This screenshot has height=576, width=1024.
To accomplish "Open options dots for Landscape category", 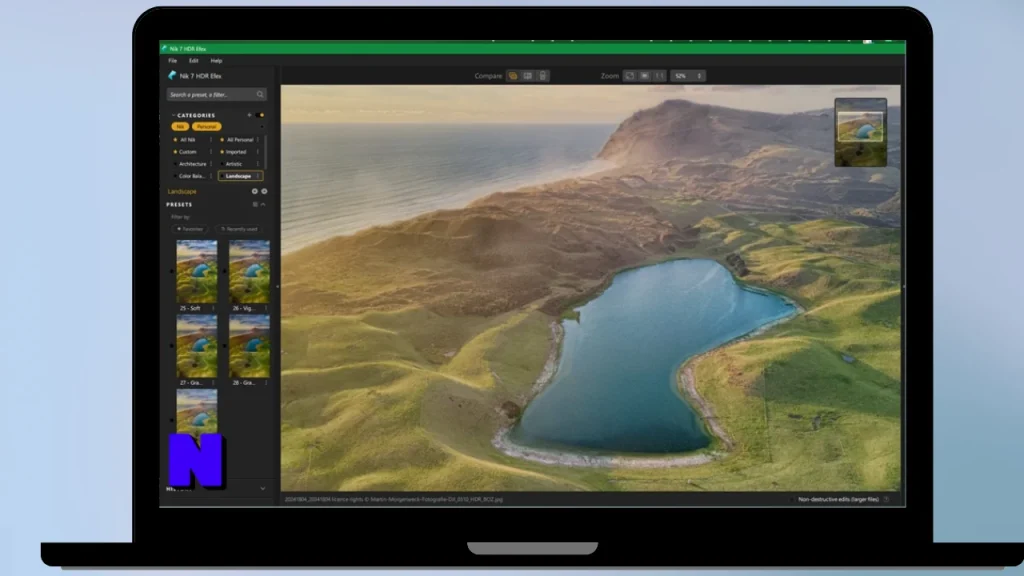I will (x=258, y=176).
